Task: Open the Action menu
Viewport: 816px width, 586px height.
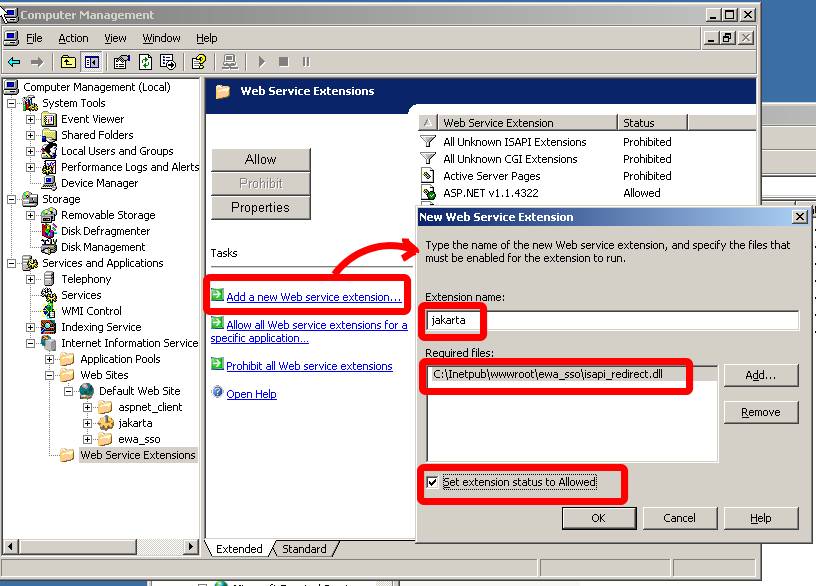Action: pos(73,38)
